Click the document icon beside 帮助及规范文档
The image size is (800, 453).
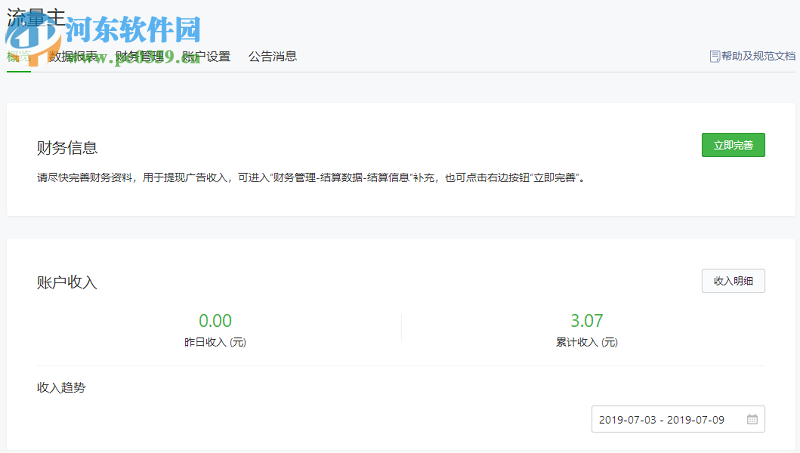click(x=715, y=56)
